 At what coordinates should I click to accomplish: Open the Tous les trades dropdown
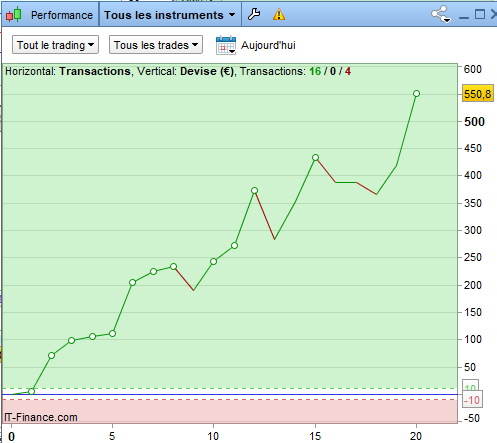coord(156,45)
